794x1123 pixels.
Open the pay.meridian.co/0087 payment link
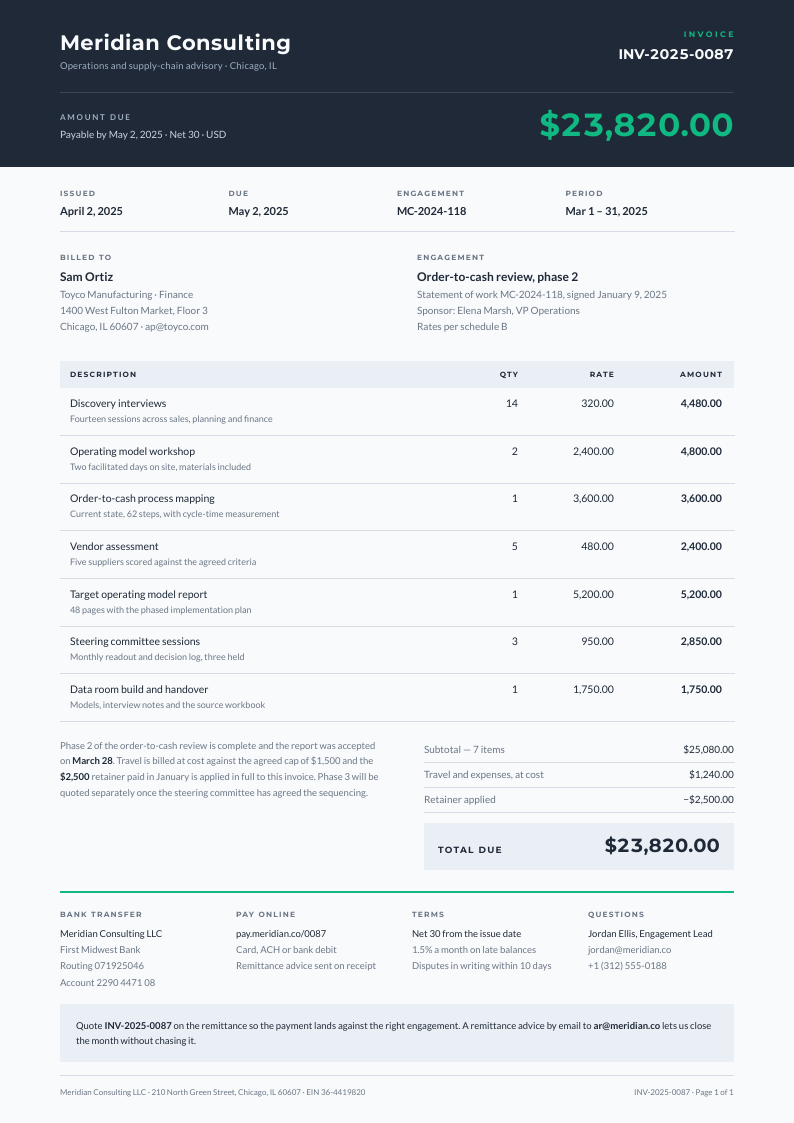click(x=281, y=934)
